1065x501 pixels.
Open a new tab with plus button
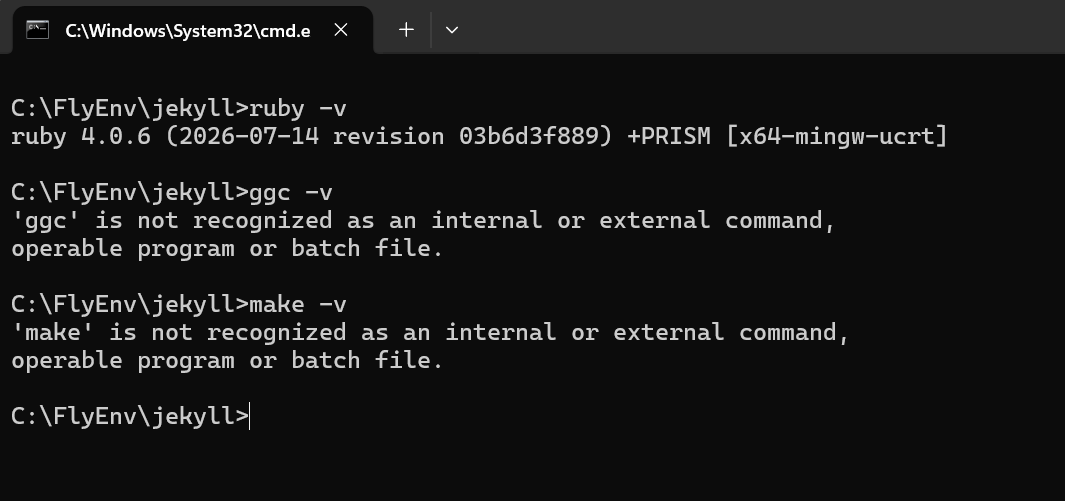[x=406, y=30]
